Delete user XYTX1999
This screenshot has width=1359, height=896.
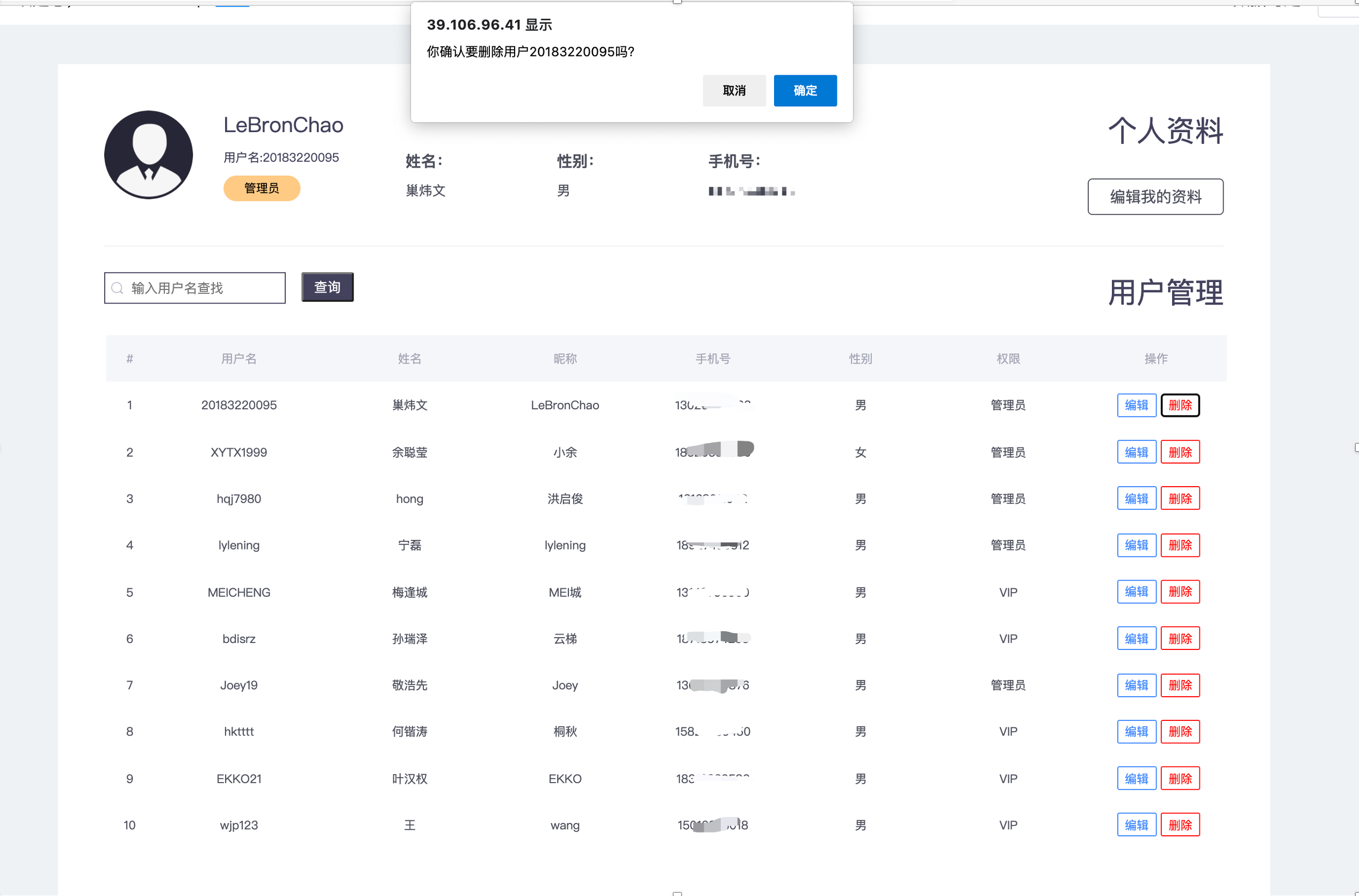1180,452
